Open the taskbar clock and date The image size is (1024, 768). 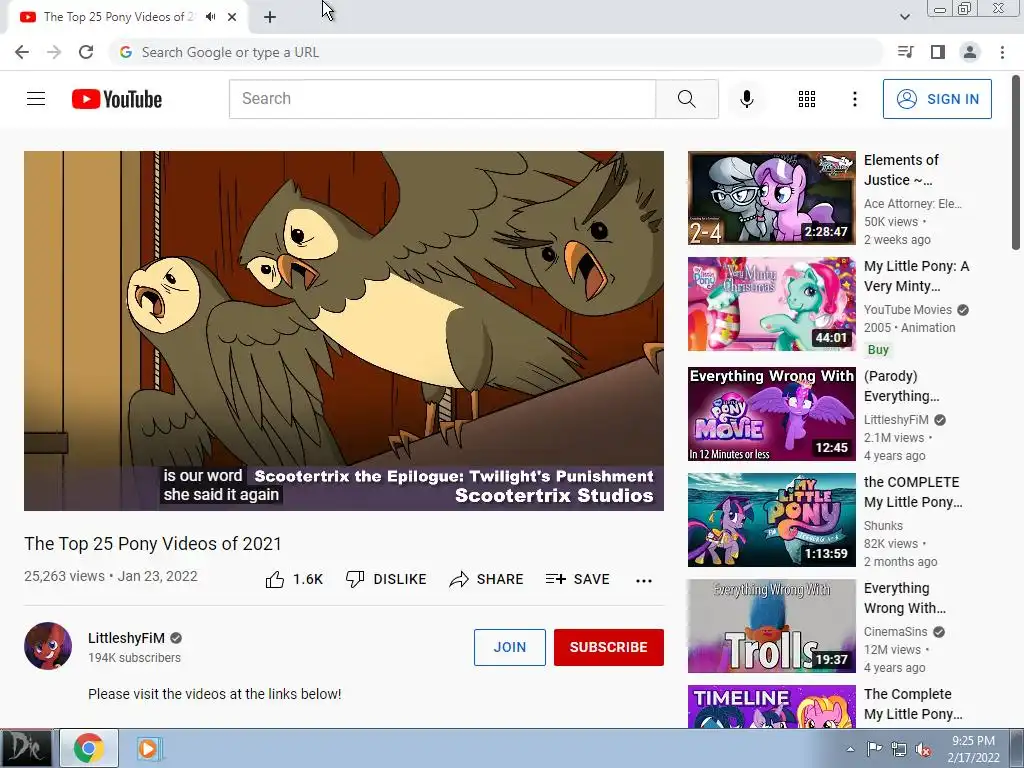[x=973, y=749]
